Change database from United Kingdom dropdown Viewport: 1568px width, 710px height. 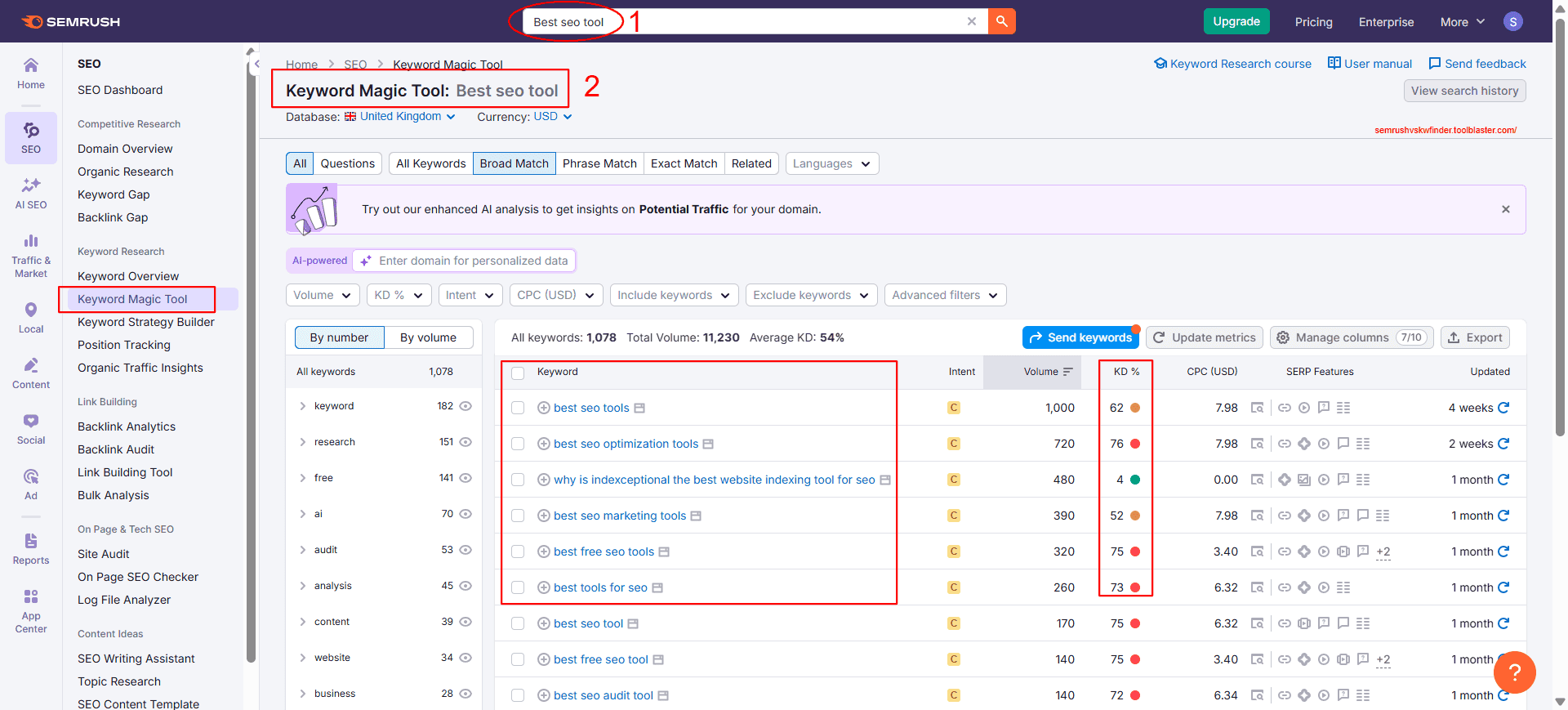[x=400, y=117]
